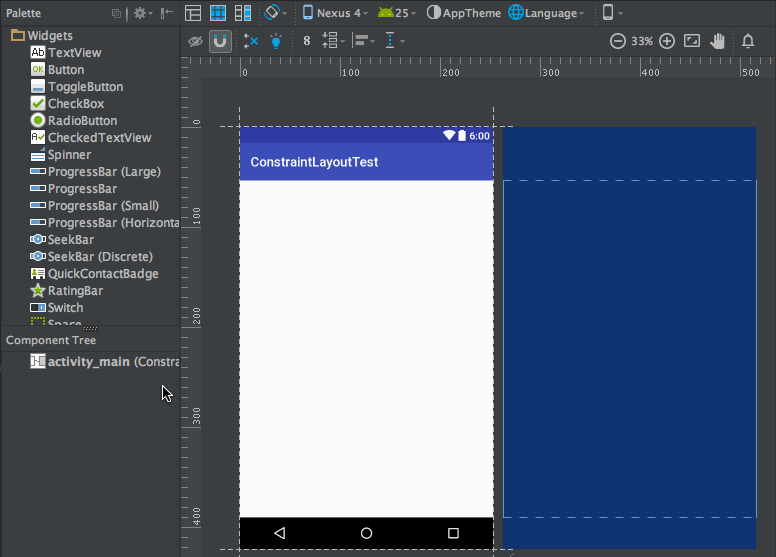Switch to Blueprint view mode
This screenshot has height=557, width=776.
[x=217, y=13]
